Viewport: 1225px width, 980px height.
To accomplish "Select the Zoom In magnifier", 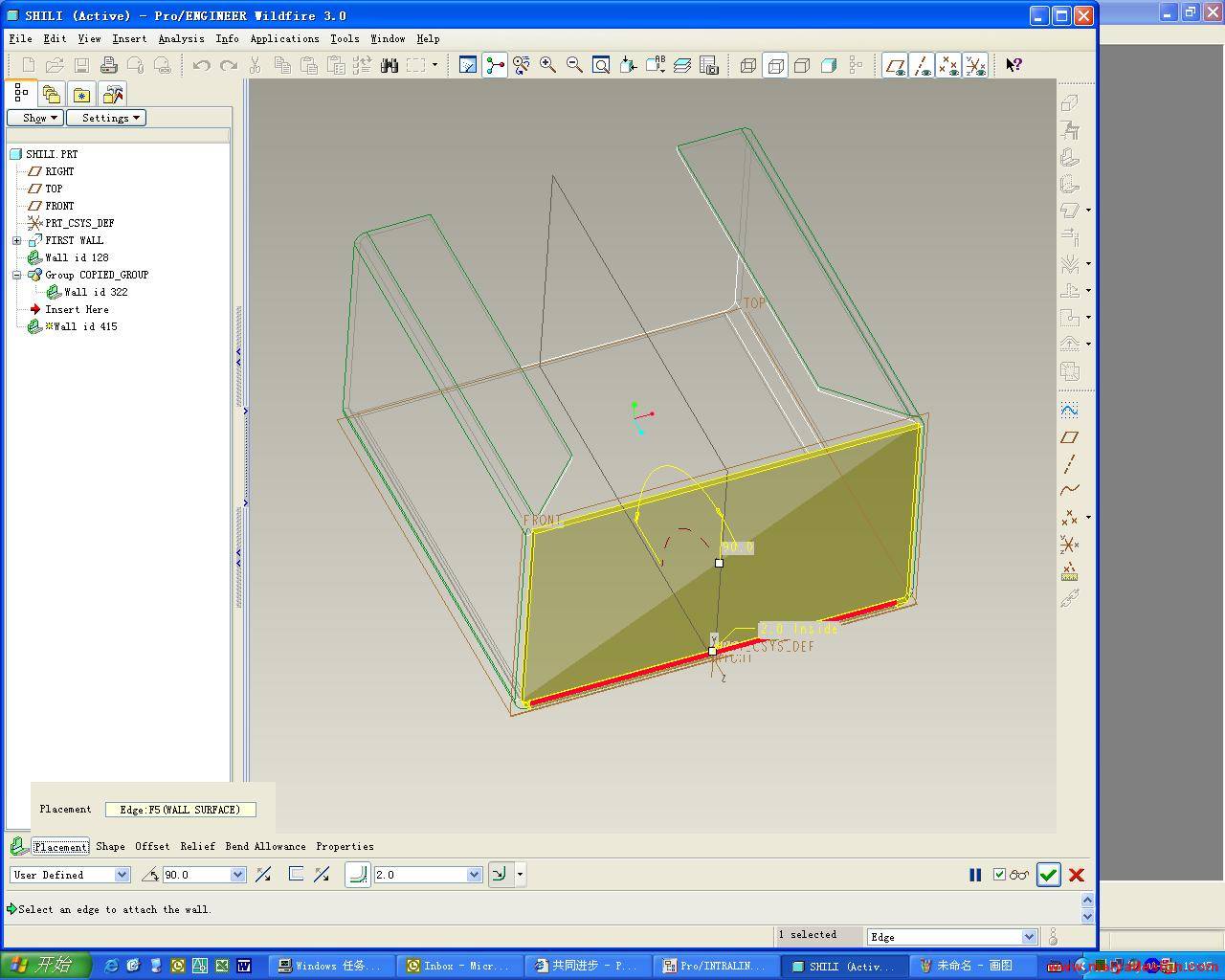I will click(x=548, y=65).
